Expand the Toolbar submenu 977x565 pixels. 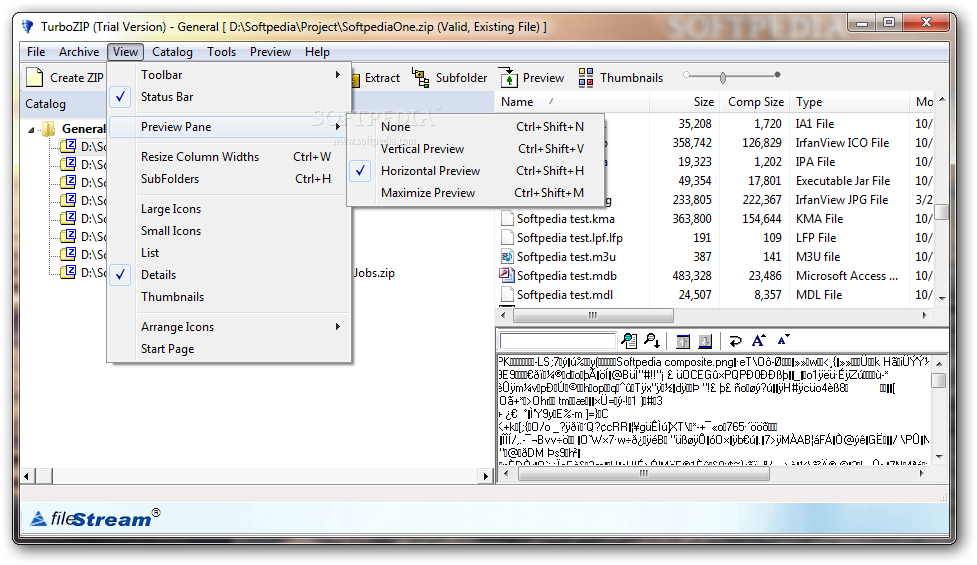click(x=228, y=75)
